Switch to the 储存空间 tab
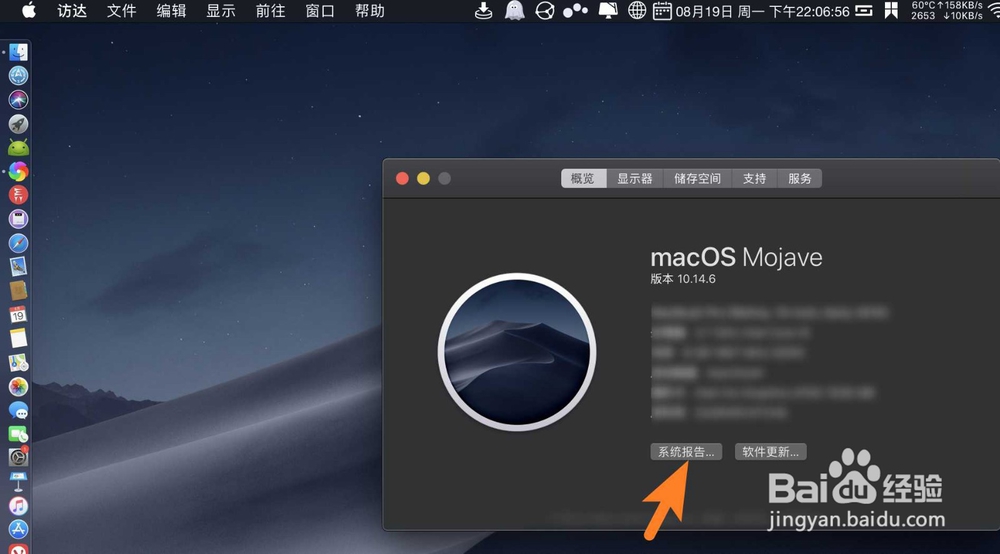 [698, 179]
